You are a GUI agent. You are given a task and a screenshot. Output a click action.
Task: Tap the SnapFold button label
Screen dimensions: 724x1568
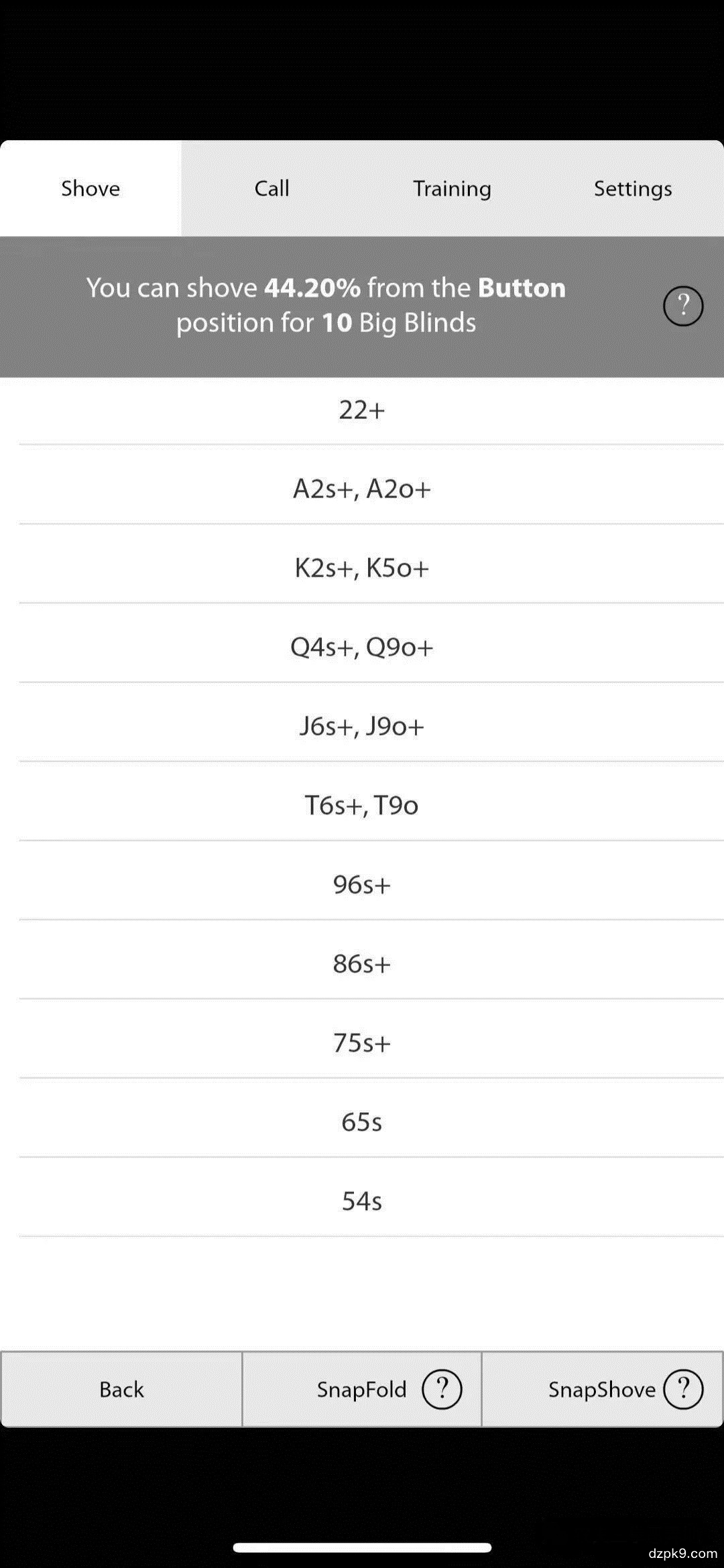click(x=361, y=1390)
